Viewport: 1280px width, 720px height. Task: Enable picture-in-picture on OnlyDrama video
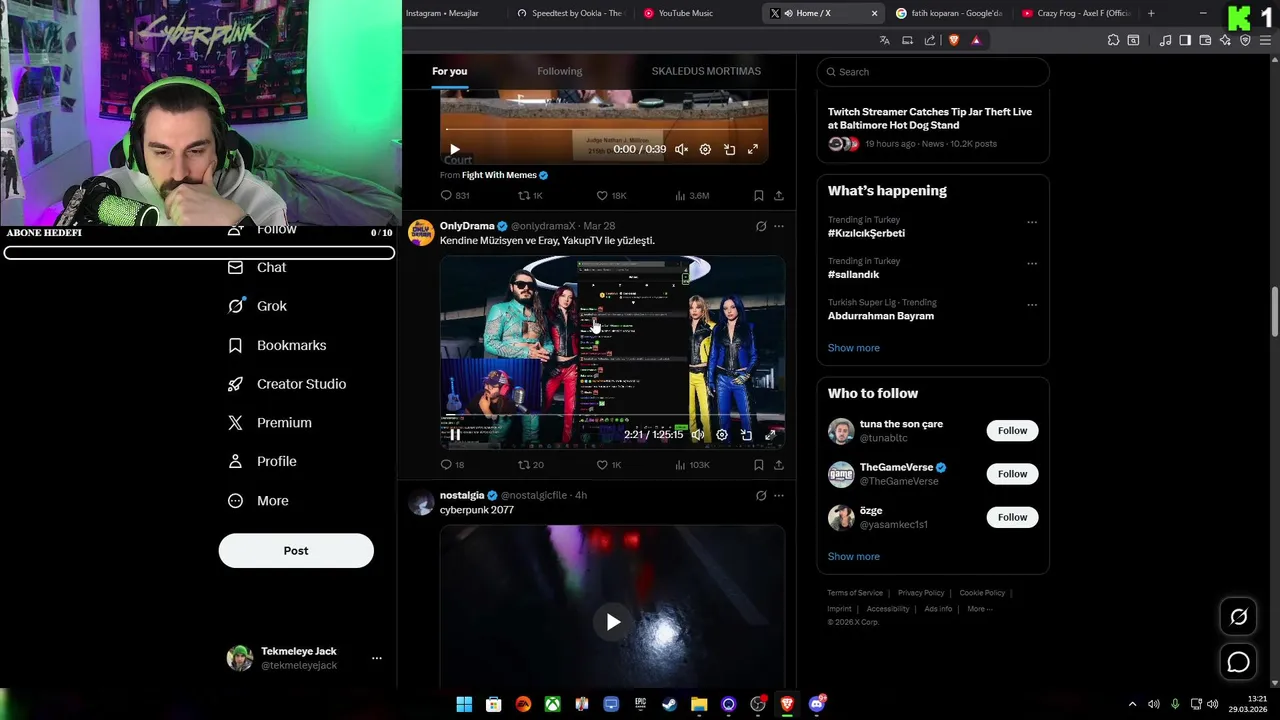coord(746,435)
